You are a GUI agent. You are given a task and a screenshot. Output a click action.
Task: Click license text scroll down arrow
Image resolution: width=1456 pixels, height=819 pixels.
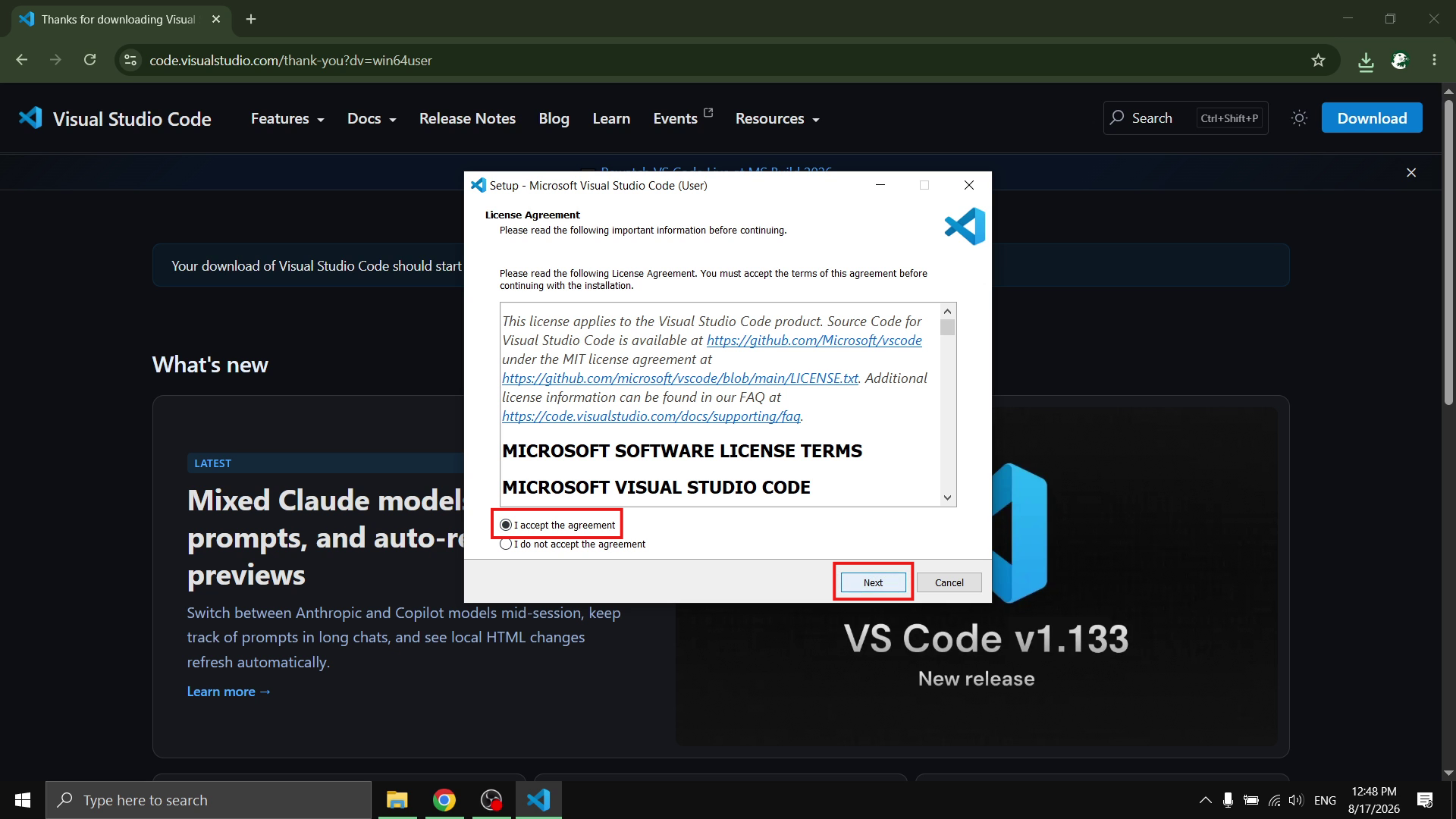click(947, 497)
